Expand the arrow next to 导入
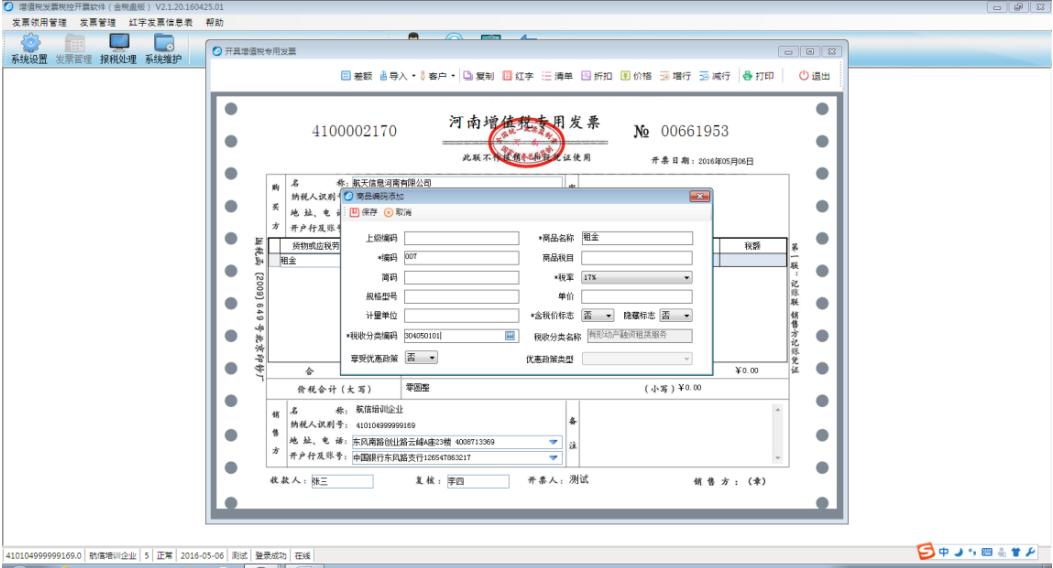The width and height of the screenshot is (1053, 568). point(414,76)
